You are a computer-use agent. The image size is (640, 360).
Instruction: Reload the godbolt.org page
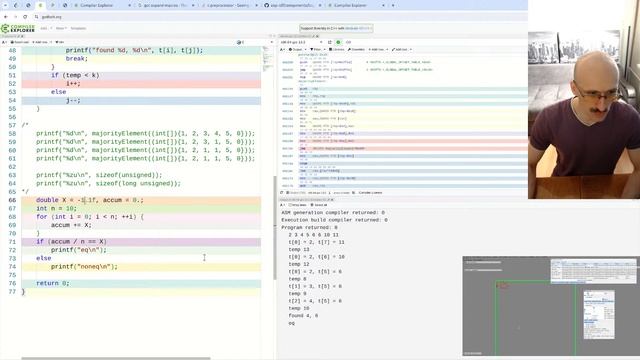coord(25,17)
